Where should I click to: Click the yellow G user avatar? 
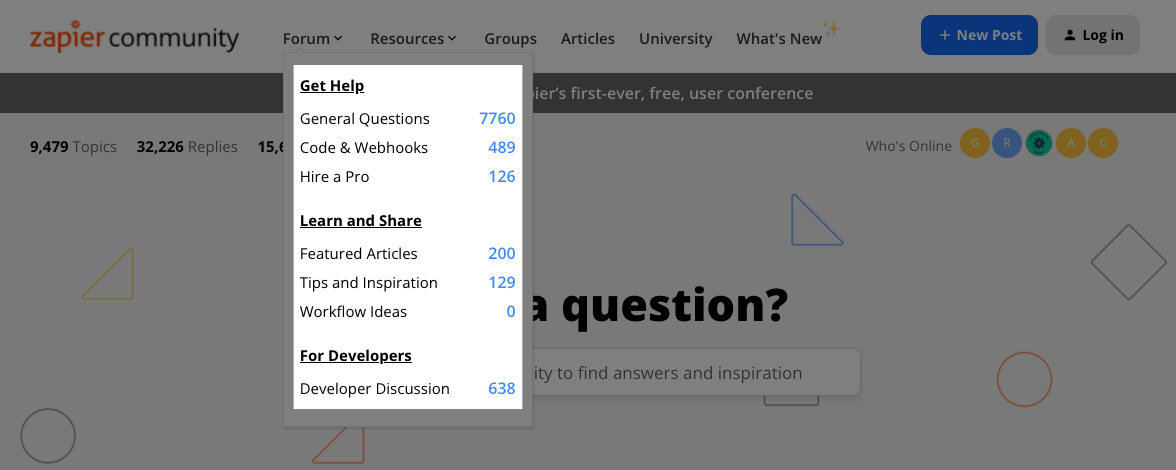point(975,143)
